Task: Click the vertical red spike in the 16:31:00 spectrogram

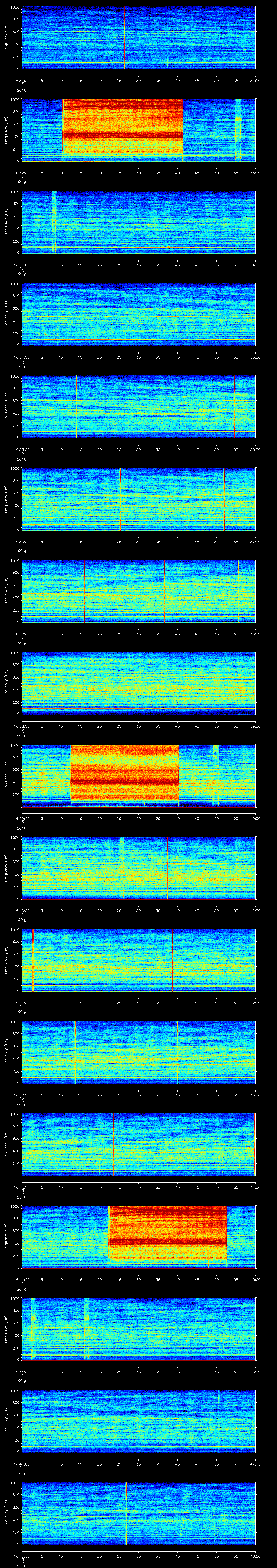Action: [124, 38]
